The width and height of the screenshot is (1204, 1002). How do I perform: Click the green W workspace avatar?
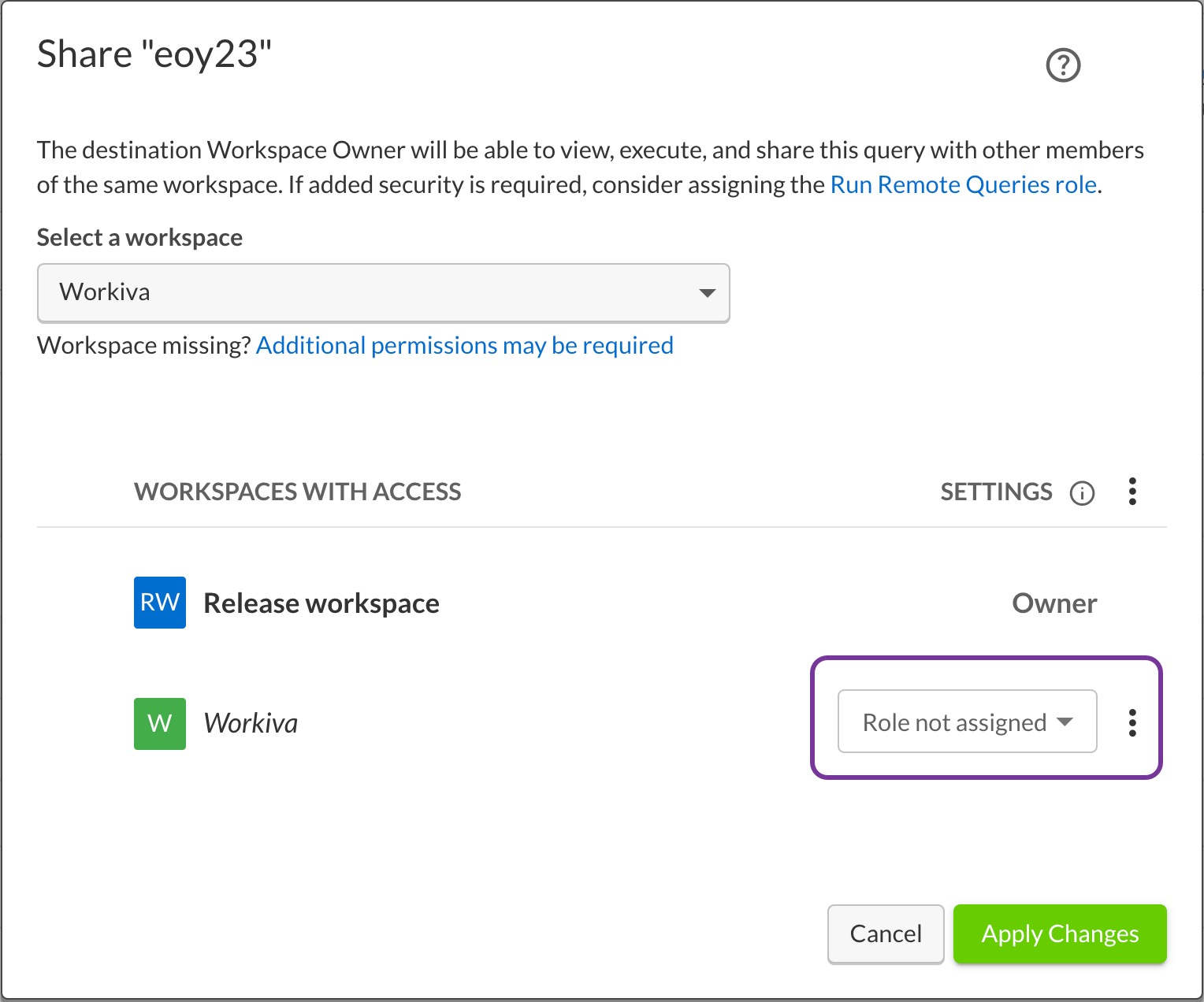tap(160, 723)
